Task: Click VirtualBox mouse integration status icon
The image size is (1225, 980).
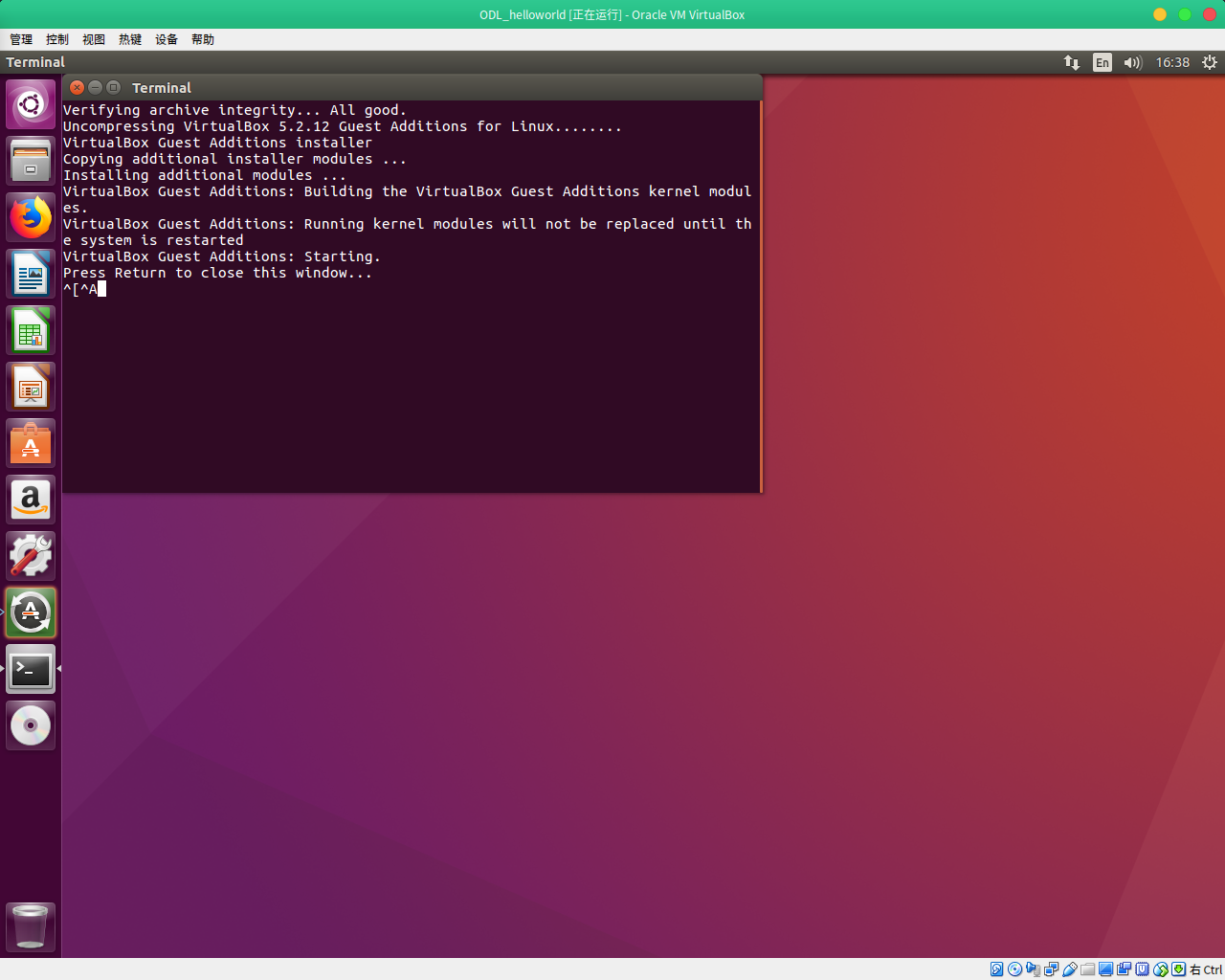Action: (x=1161, y=969)
